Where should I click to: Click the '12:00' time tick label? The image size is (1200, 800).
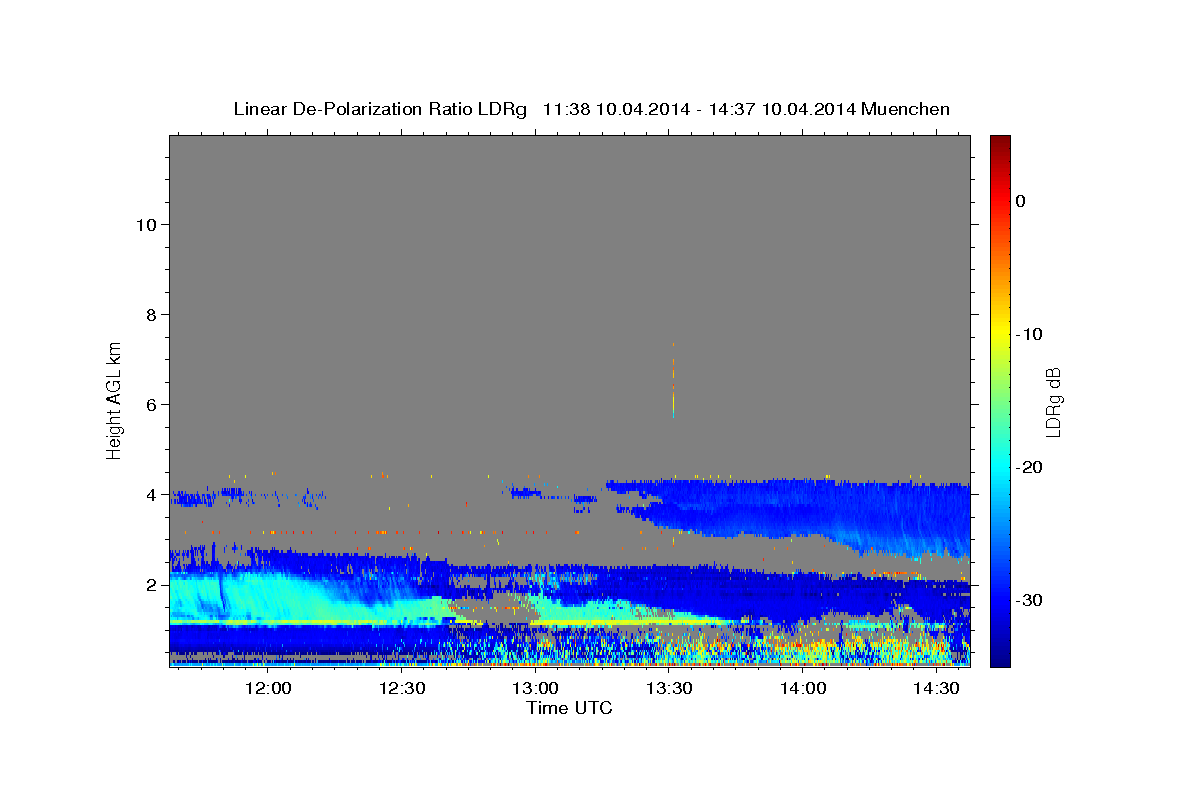pos(268,688)
